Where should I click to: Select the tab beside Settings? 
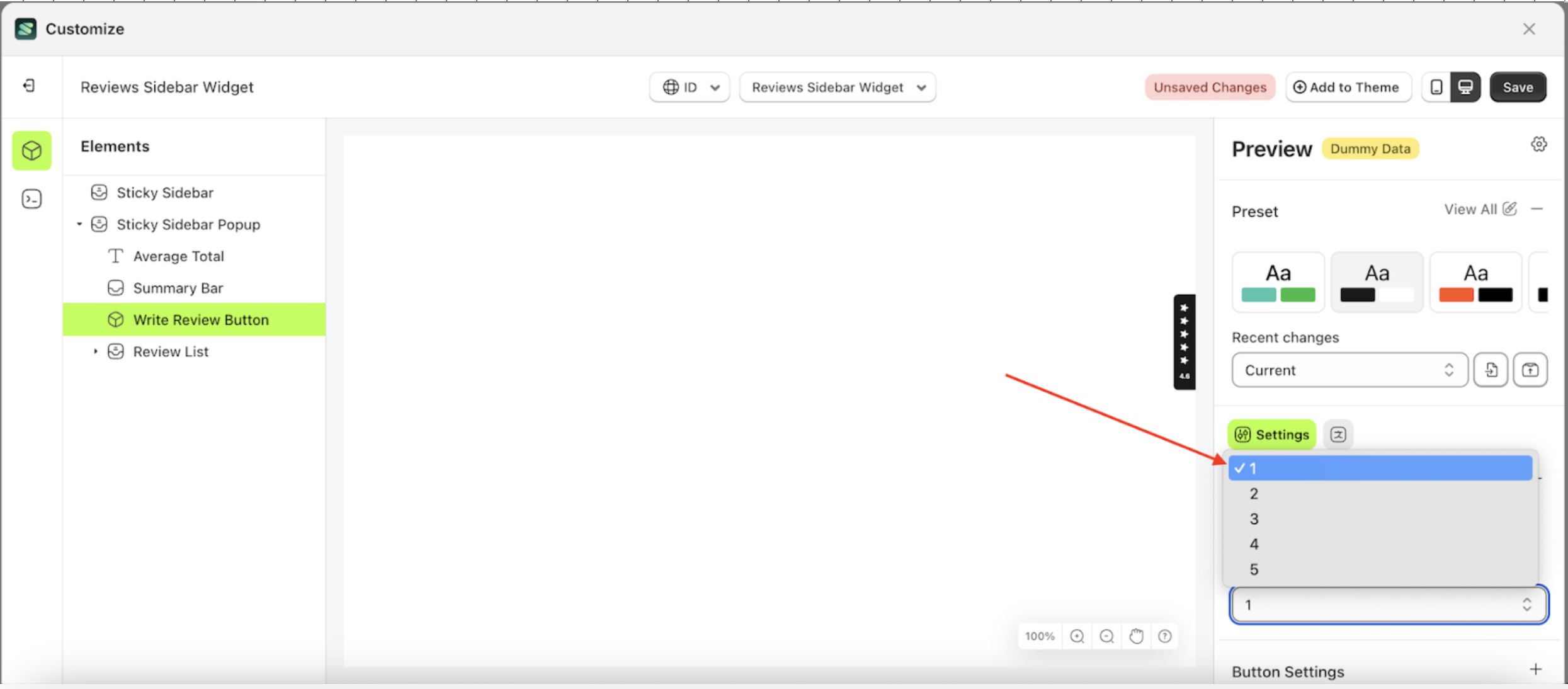(x=1338, y=434)
